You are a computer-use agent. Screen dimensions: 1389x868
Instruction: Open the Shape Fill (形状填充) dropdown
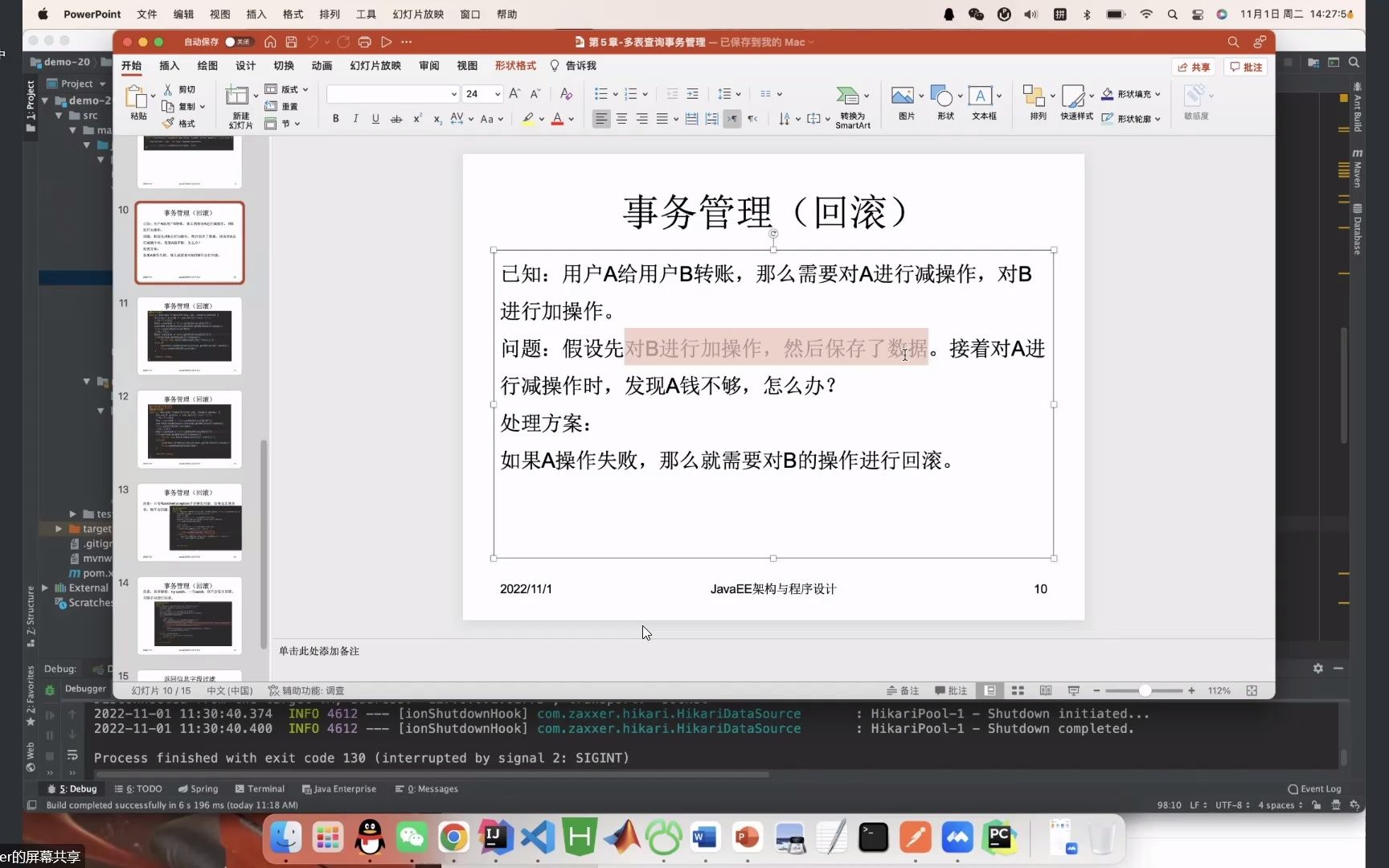pos(1130,94)
